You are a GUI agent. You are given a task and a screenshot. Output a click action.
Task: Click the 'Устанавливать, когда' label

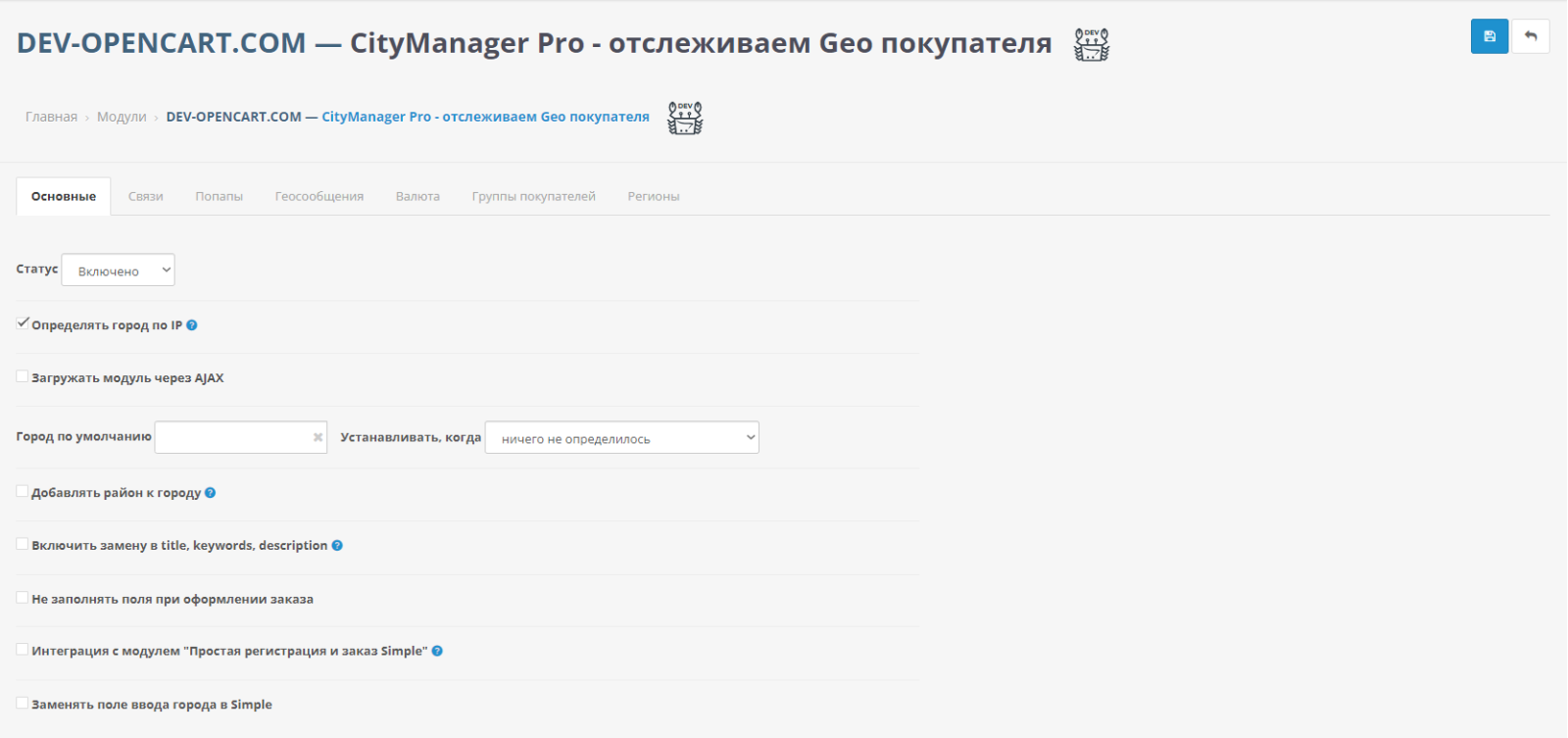(411, 437)
